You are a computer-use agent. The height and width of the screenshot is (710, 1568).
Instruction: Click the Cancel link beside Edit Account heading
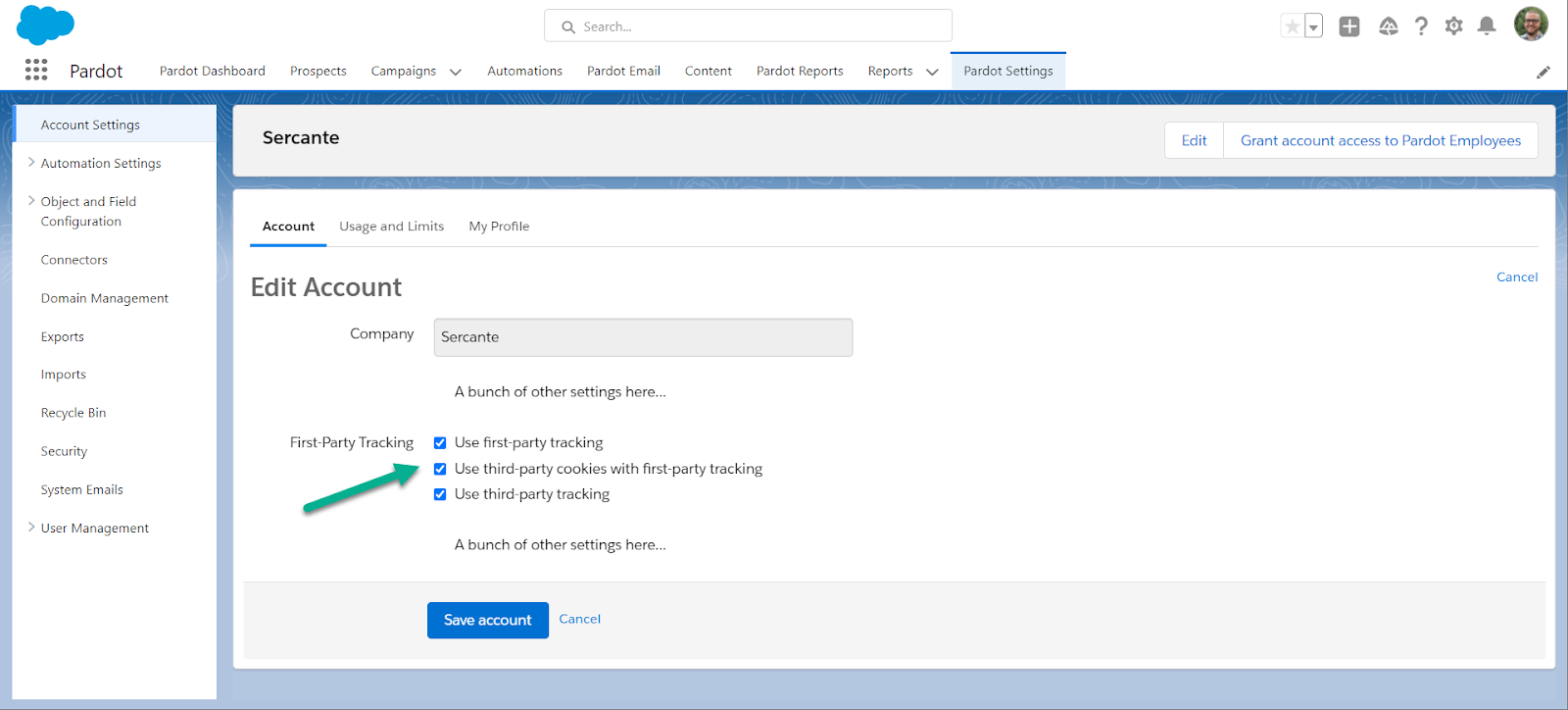[x=1517, y=278]
